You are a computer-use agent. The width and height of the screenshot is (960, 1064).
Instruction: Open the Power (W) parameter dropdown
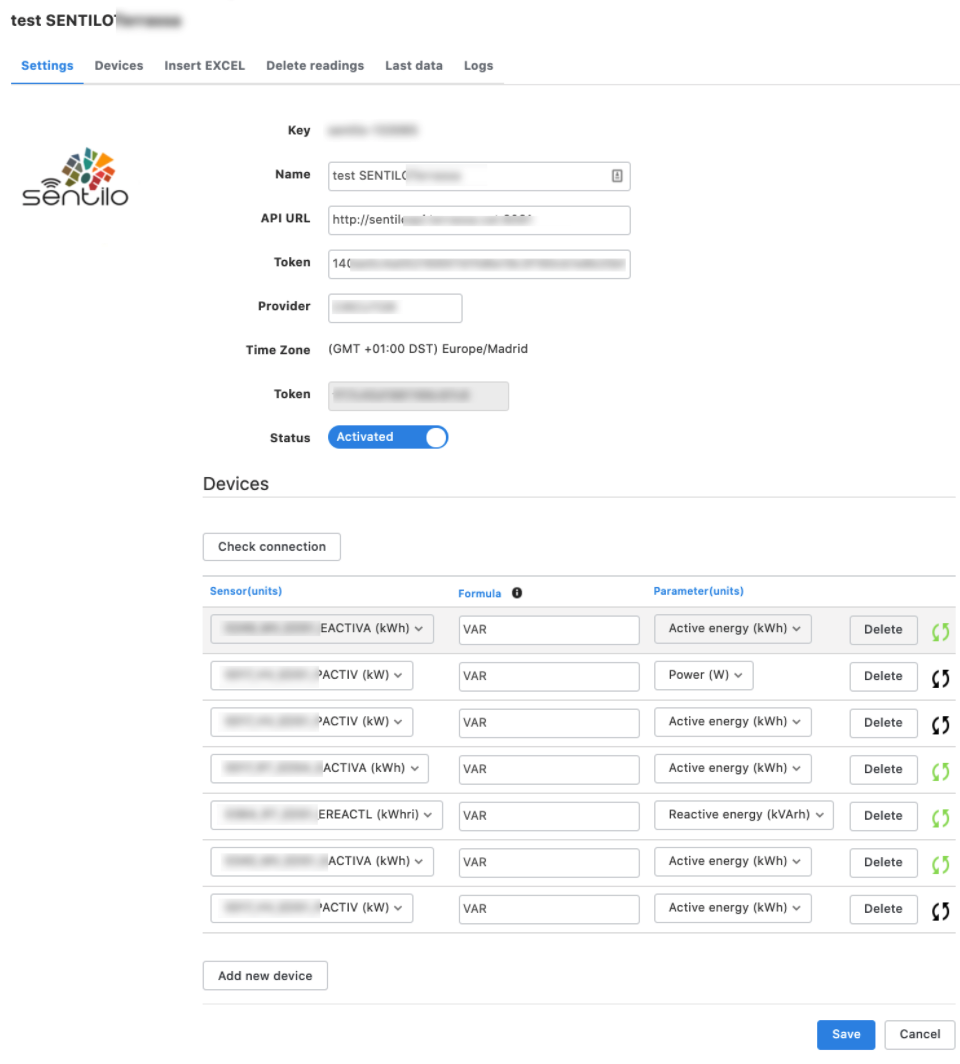(704, 675)
